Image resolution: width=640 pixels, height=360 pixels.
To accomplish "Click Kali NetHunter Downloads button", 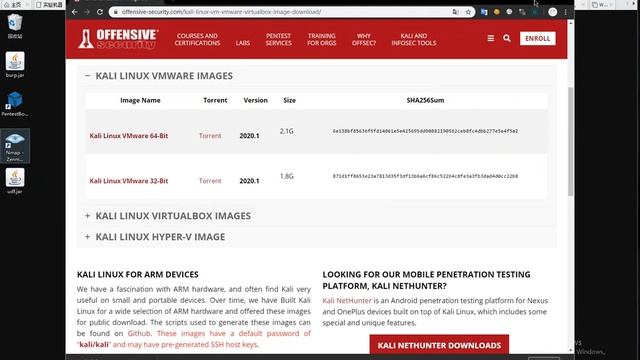I will [439, 345].
